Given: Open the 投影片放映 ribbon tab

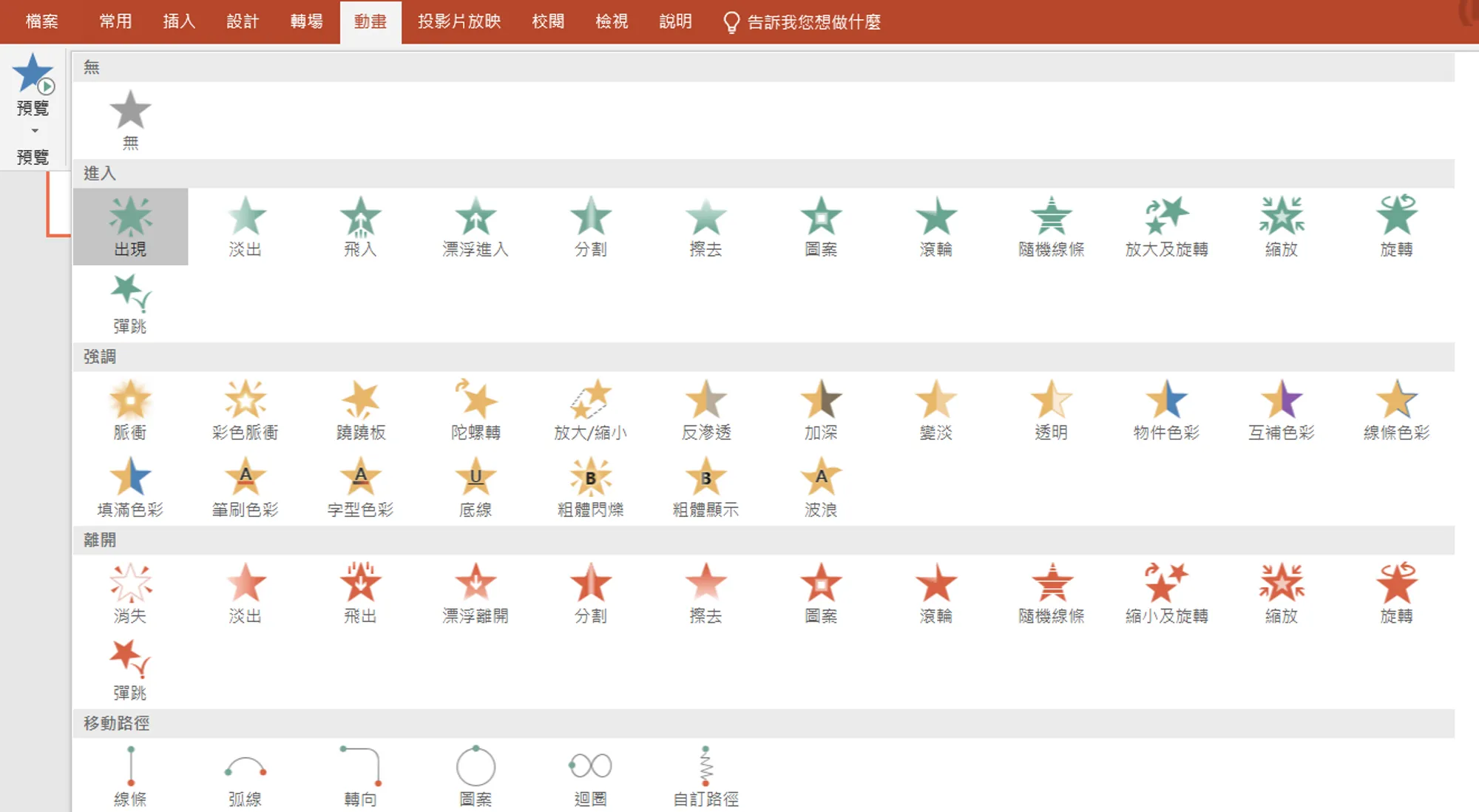Looking at the screenshot, I should (x=459, y=21).
